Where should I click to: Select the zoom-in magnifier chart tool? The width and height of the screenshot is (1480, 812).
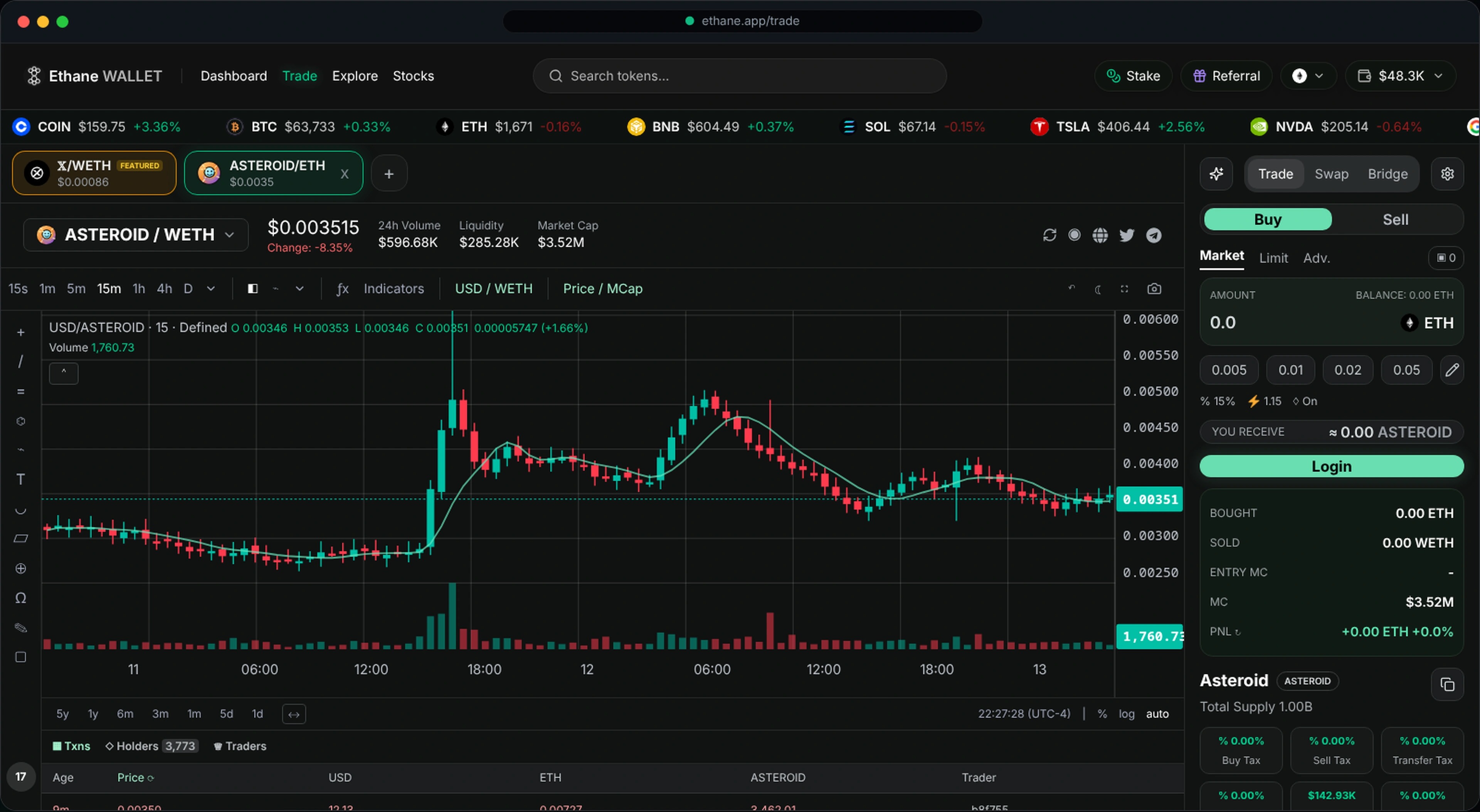click(x=21, y=568)
